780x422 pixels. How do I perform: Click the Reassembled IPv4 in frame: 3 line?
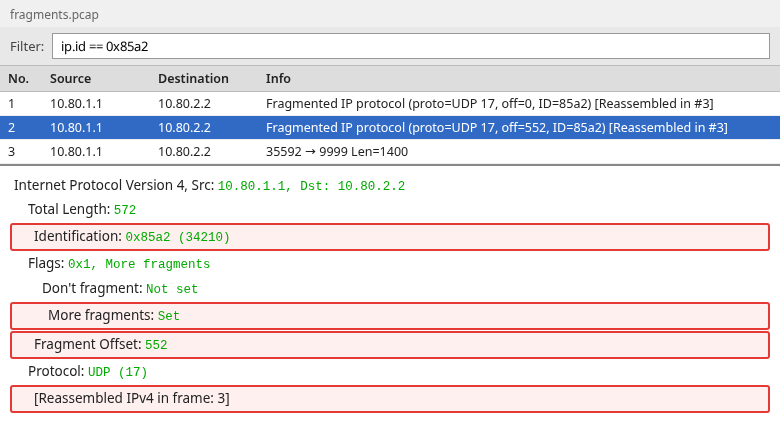390,399
